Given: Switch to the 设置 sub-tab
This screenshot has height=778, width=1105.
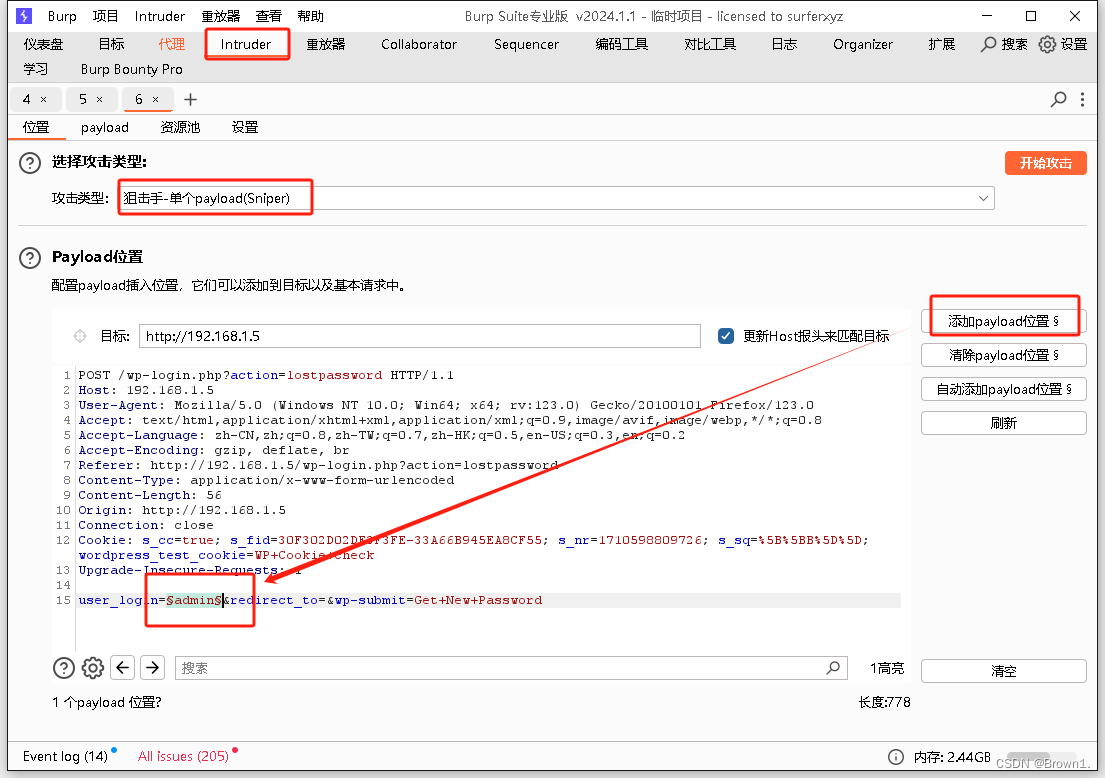Looking at the screenshot, I should pos(245,128).
